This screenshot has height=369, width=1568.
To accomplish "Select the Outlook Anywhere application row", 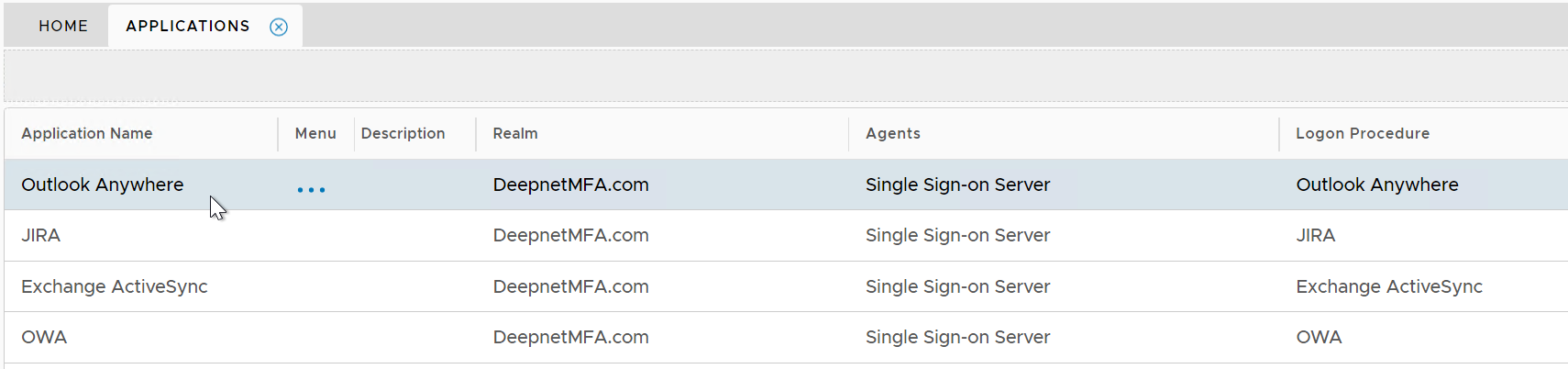I will pyautogui.click(x=103, y=184).
